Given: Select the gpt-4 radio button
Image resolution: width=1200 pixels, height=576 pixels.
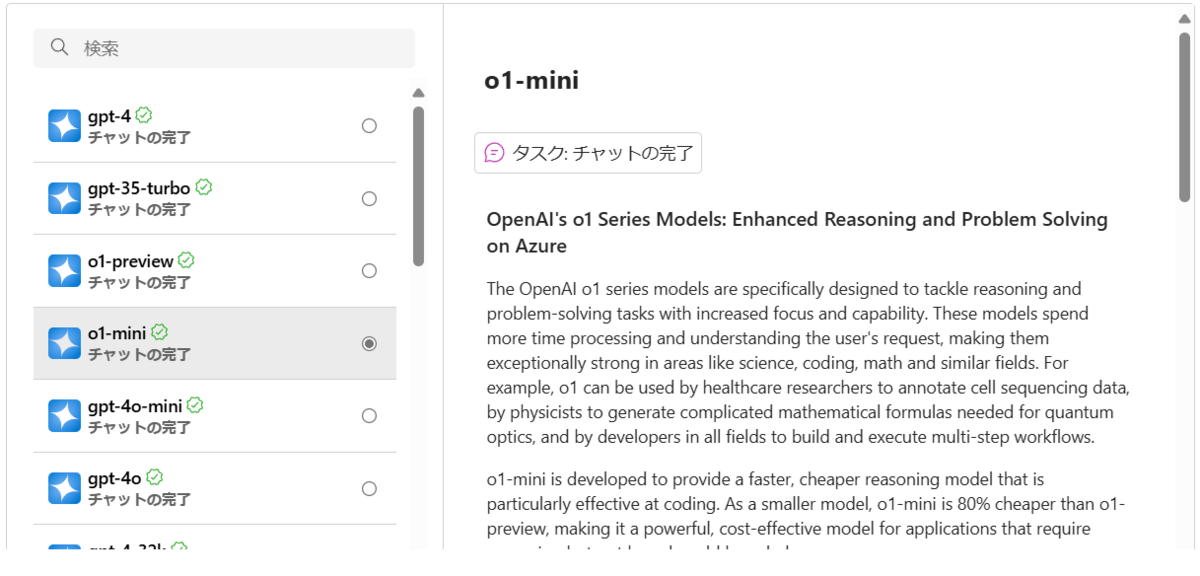Looking at the screenshot, I should point(369,126).
